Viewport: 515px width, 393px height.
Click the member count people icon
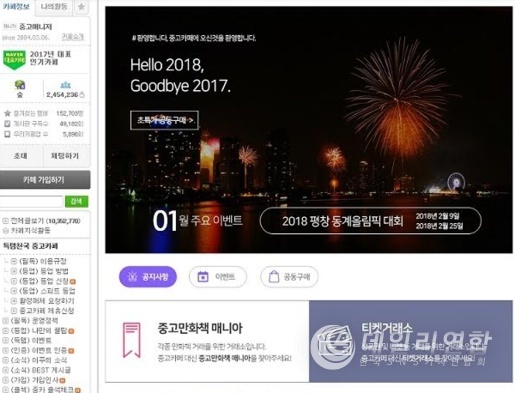pyautogui.click(x=65, y=85)
